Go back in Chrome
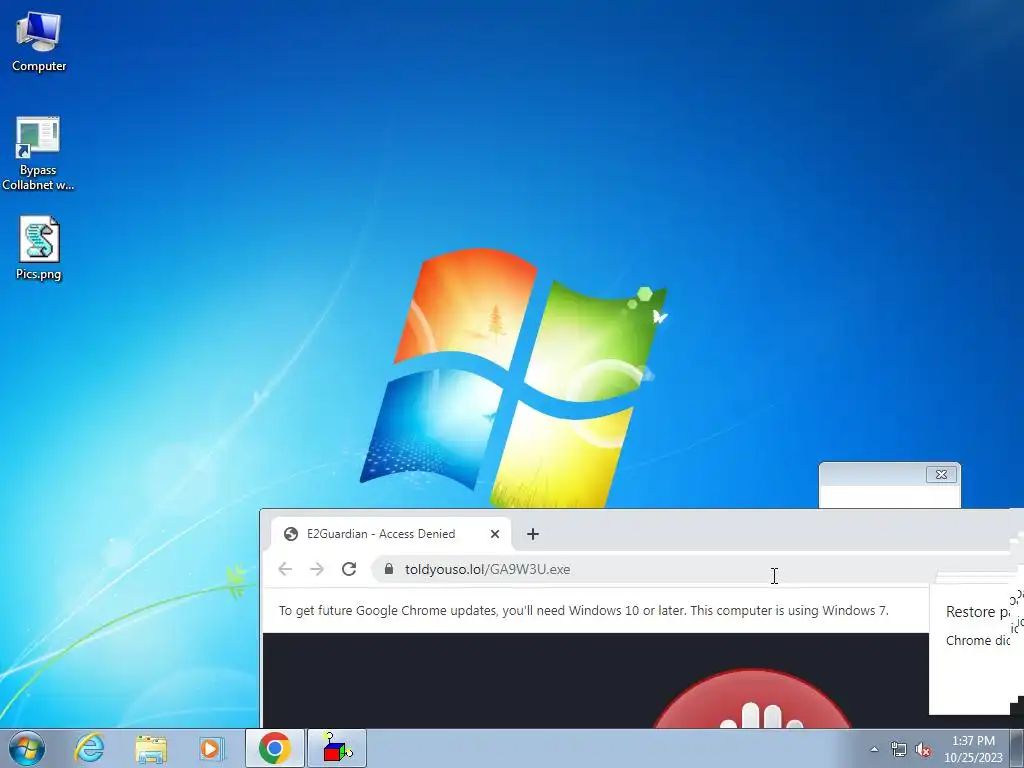This screenshot has height=768, width=1024. pyautogui.click(x=285, y=569)
